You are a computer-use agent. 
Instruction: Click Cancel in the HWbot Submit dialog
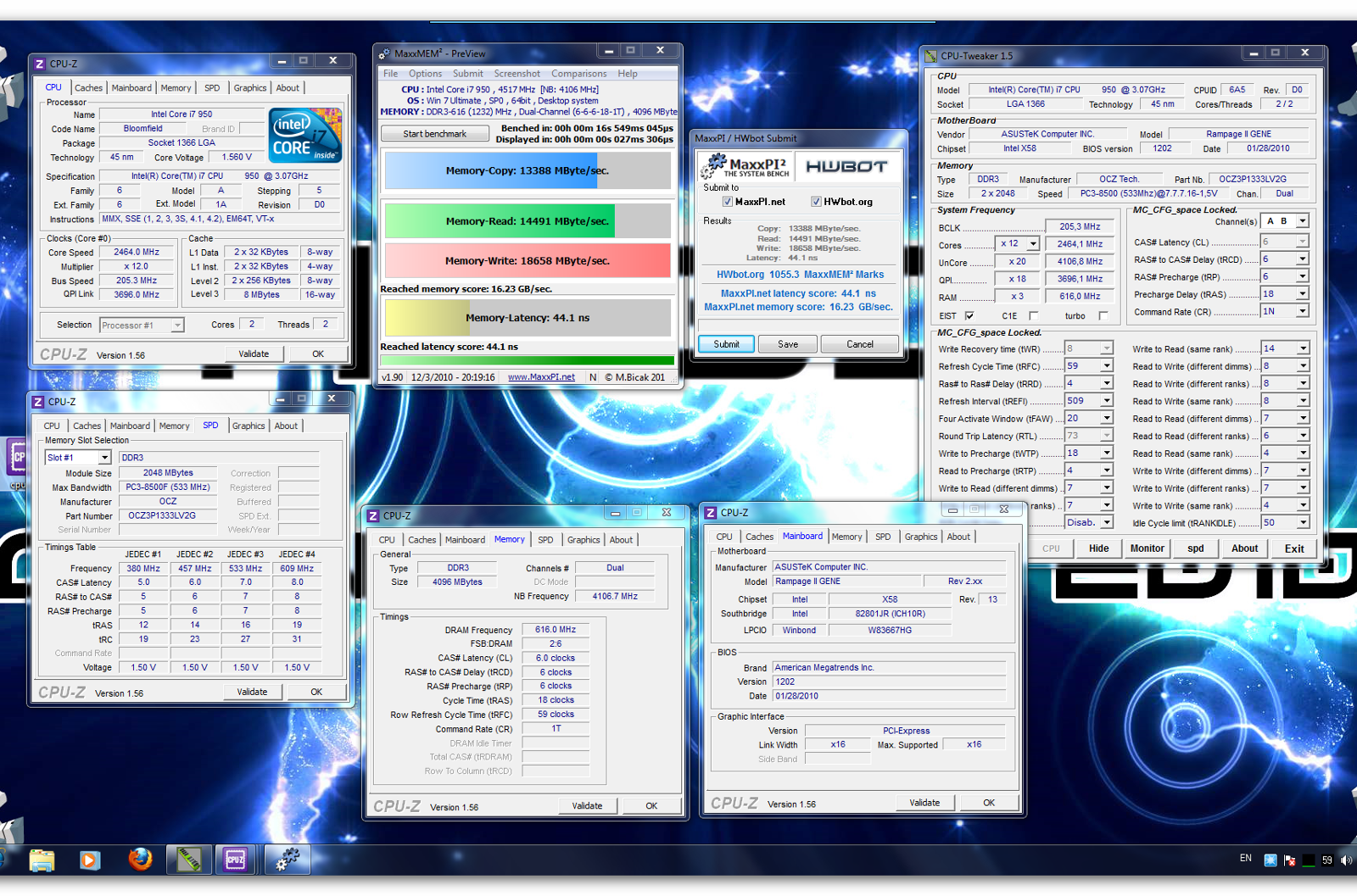point(860,344)
